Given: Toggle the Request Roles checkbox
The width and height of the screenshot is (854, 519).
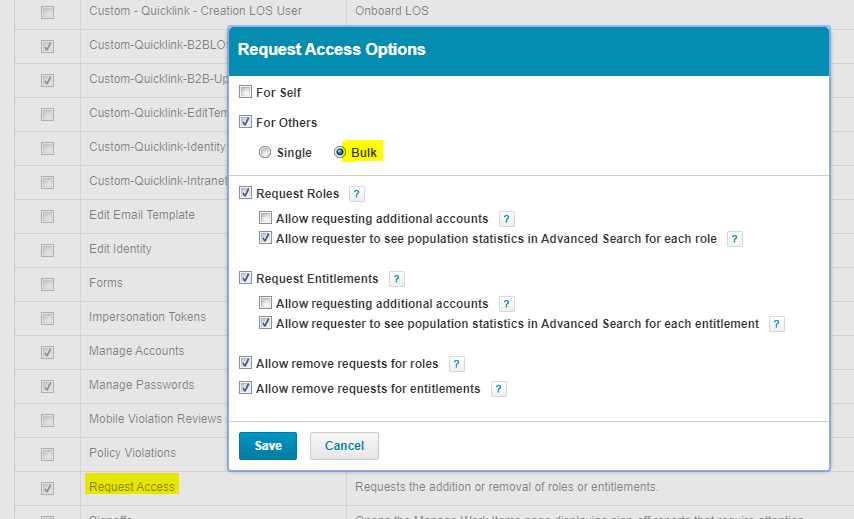Looking at the screenshot, I should pyautogui.click(x=246, y=193).
